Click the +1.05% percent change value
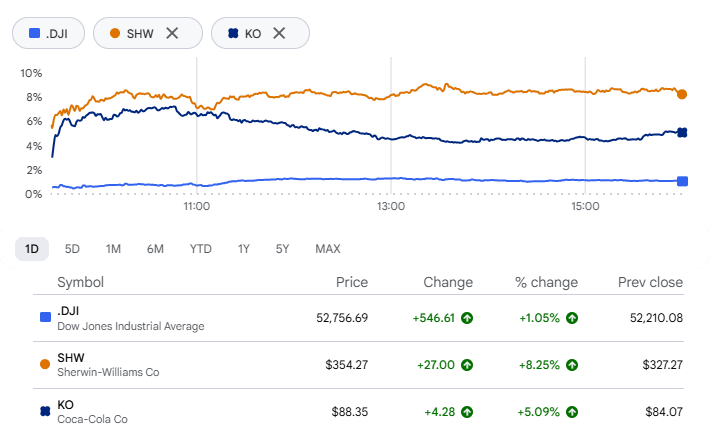The width and height of the screenshot is (721, 435). pyautogui.click(x=539, y=318)
